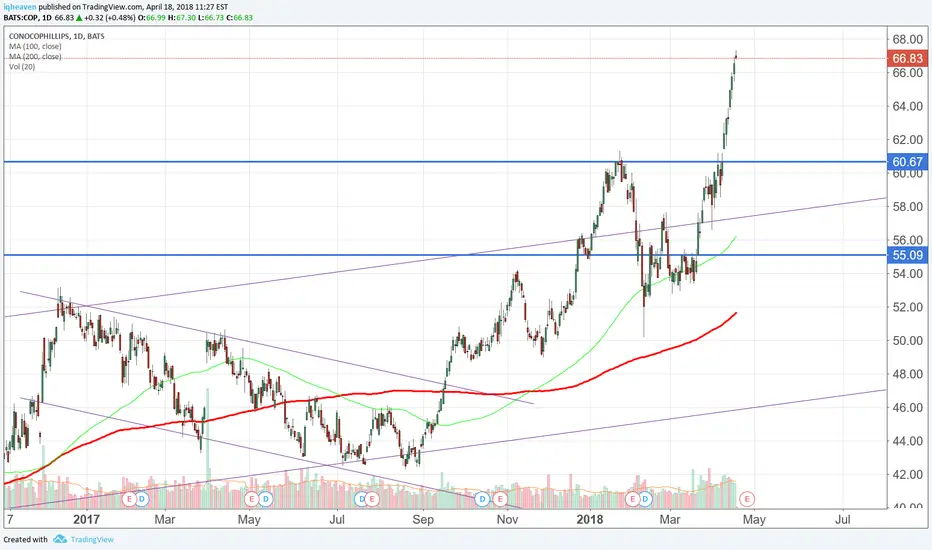Click the 46.00 price axis label
The width and height of the screenshot is (932, 550).
908,408
